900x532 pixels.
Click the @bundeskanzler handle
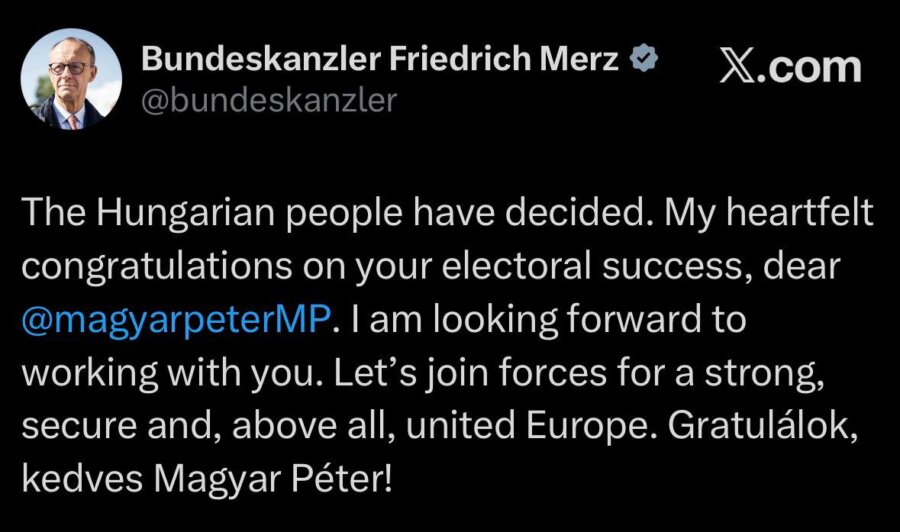269,100
